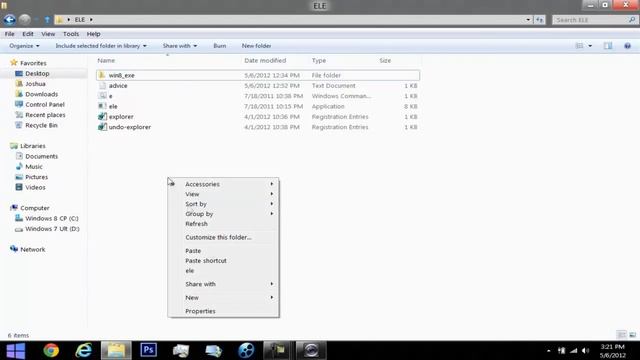Launch Internet Explorer from taskbar
The width and height of the screenshot is (640, 360).
pyautogui.click(x=84, y=351)
